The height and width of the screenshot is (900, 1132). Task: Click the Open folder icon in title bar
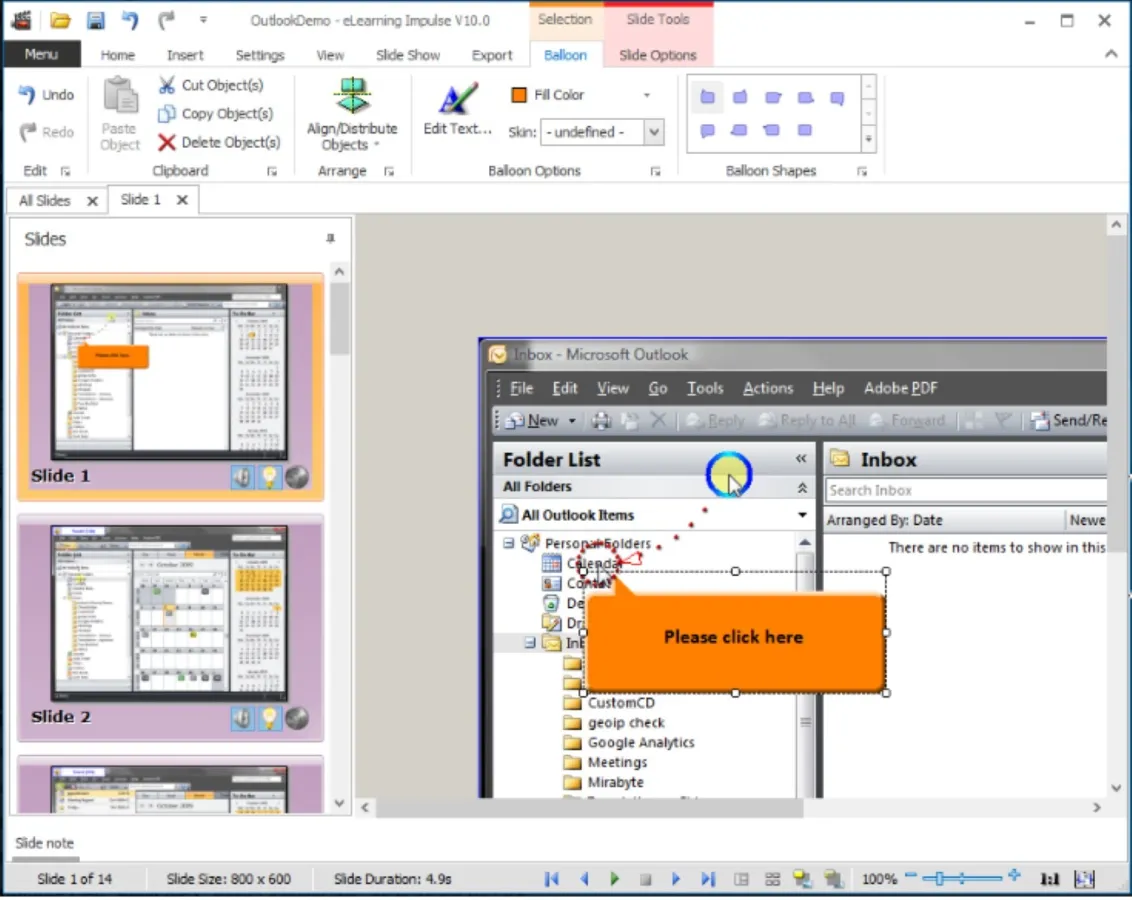coord(61,20)
